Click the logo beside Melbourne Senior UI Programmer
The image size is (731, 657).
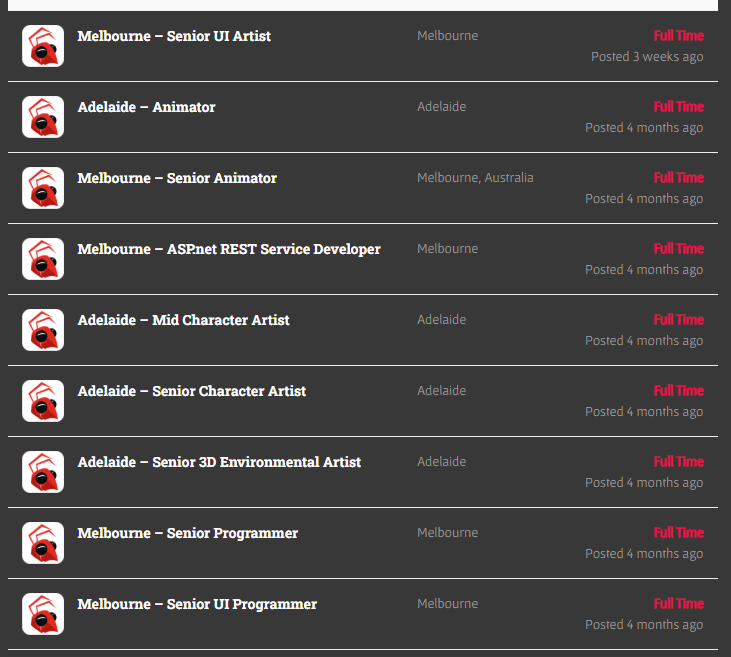(43, 614)
